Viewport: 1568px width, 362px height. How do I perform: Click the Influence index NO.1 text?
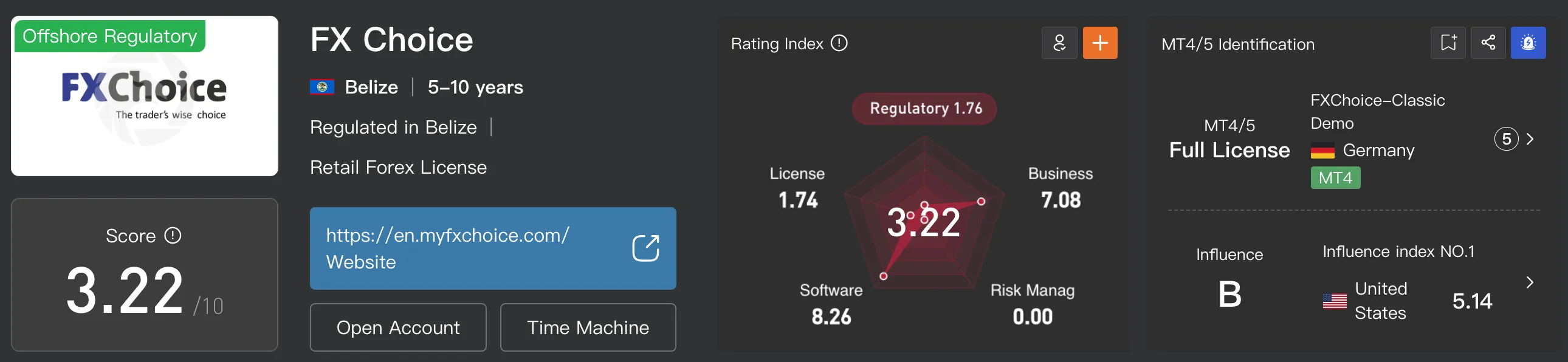(x=1399, y=252)
